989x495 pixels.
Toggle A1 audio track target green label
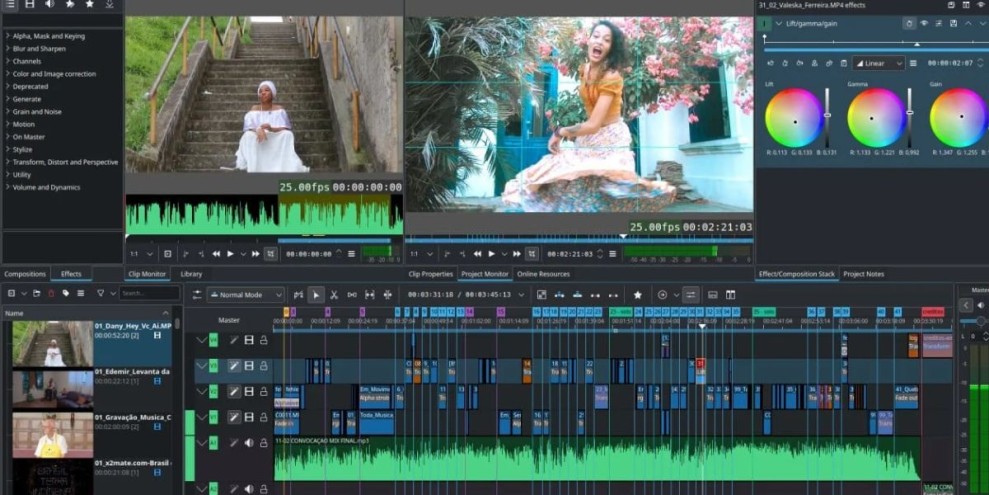[213, 443]
